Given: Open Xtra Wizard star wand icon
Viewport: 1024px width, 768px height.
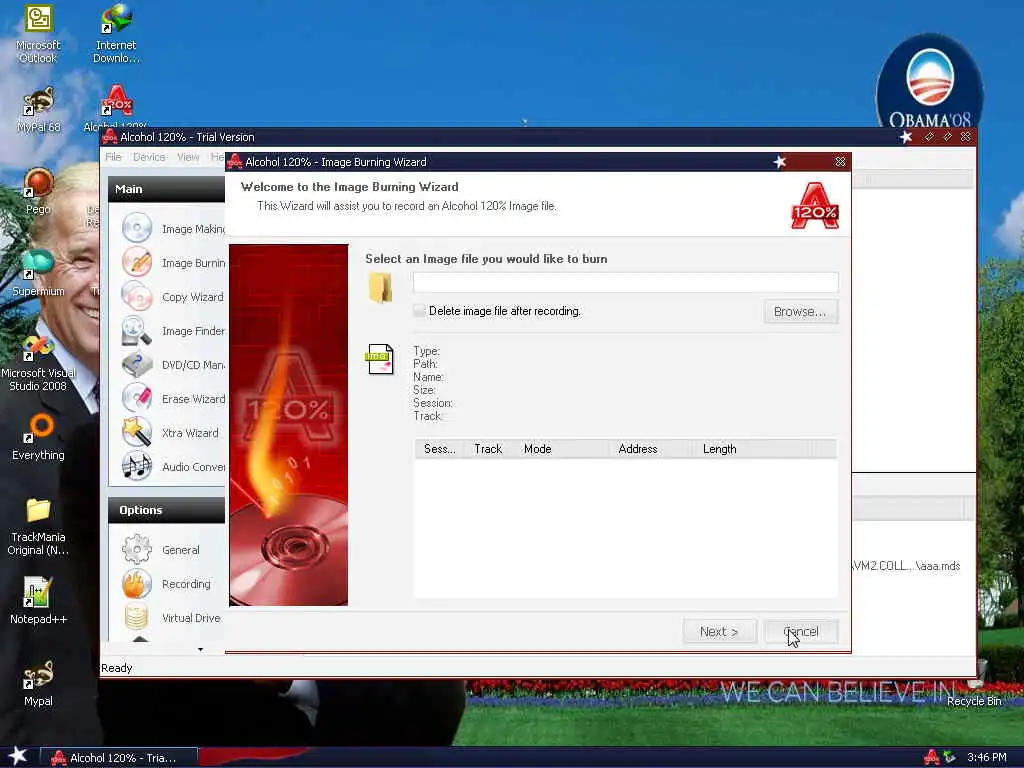Looking at the screenshot, I should click(x=136, y=432).
